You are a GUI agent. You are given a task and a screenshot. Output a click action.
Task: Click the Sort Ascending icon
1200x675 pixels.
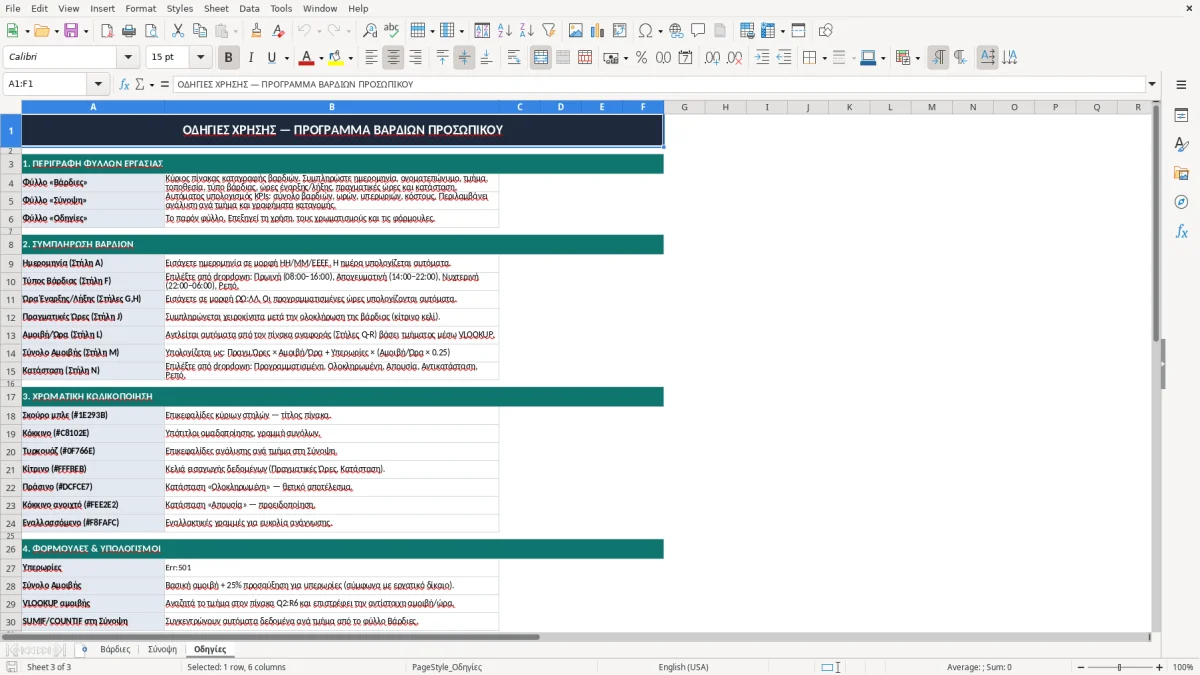505,31
